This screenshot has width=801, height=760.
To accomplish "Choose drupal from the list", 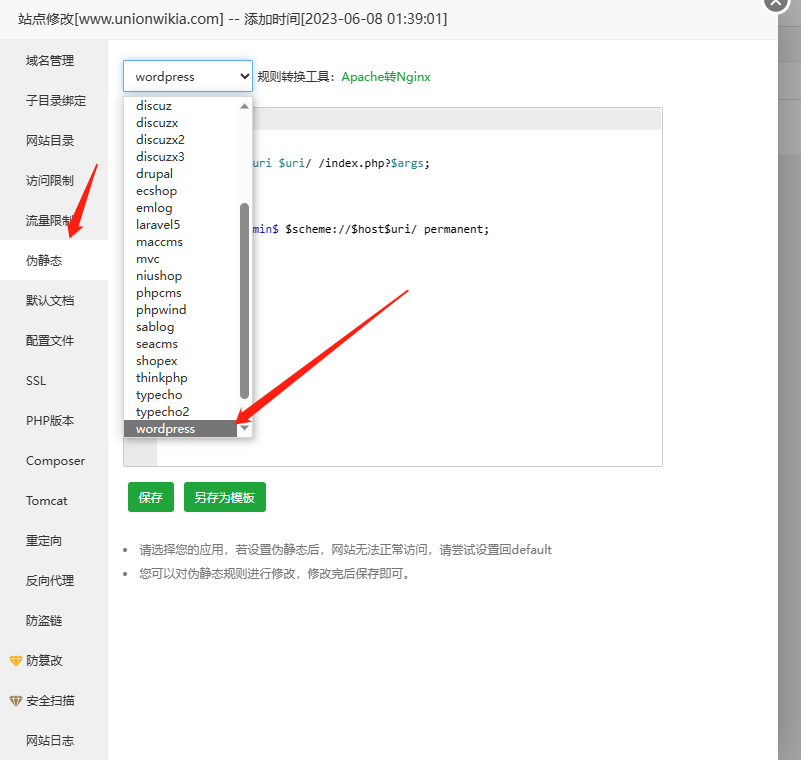I will pyautogui.click(x=181, y=174).
